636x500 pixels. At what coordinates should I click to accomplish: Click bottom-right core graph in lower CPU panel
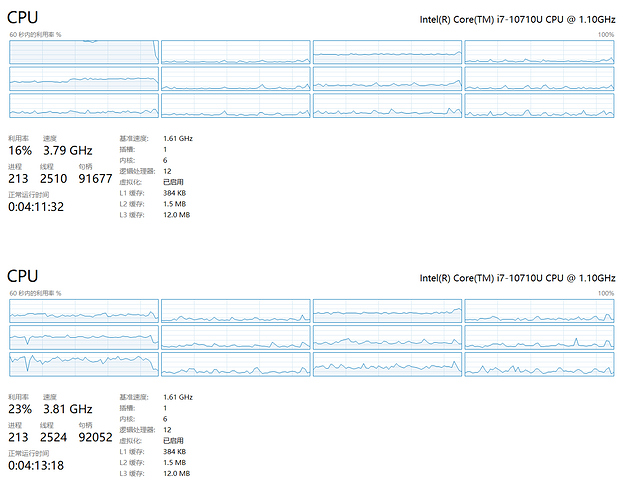pyautogui.click(x=539, y=364)
